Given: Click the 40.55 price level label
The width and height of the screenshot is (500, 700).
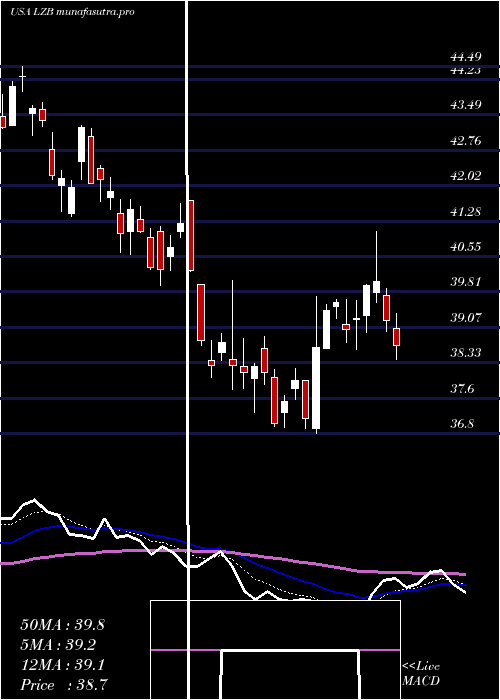Looking at the screenshot, I should [x=466, y=246].
